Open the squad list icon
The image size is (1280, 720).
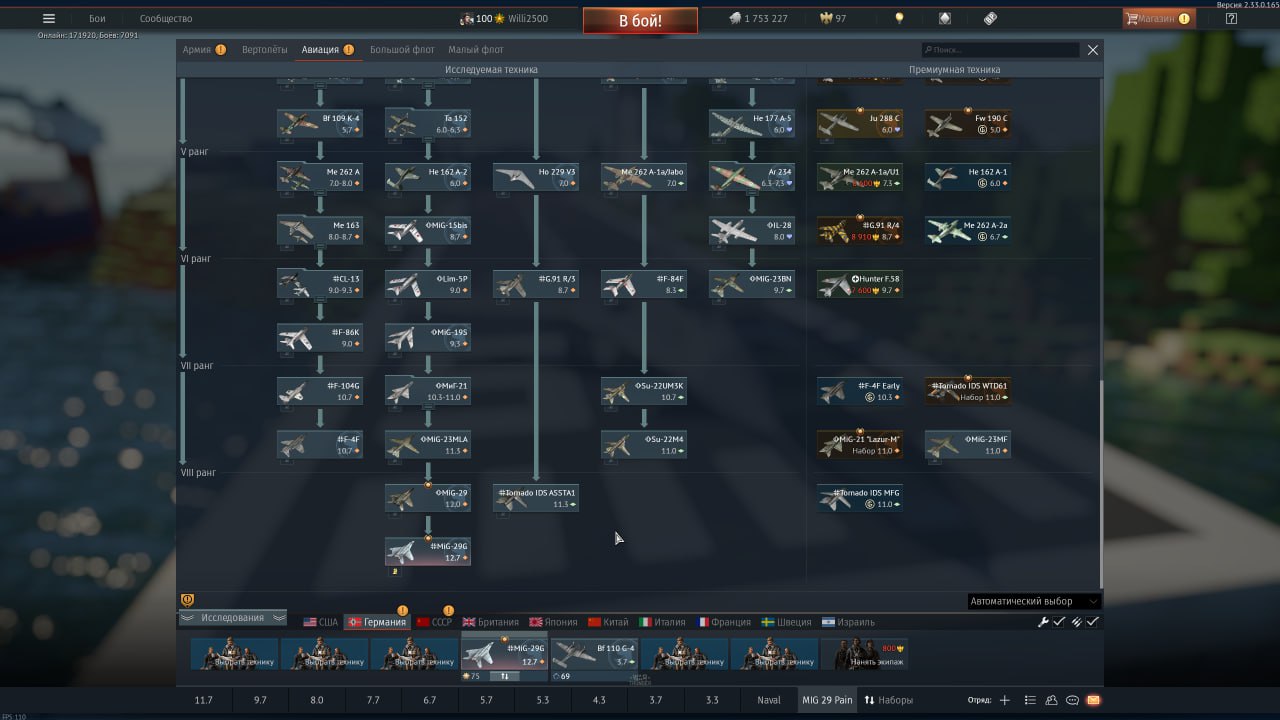pos(1031,700)
